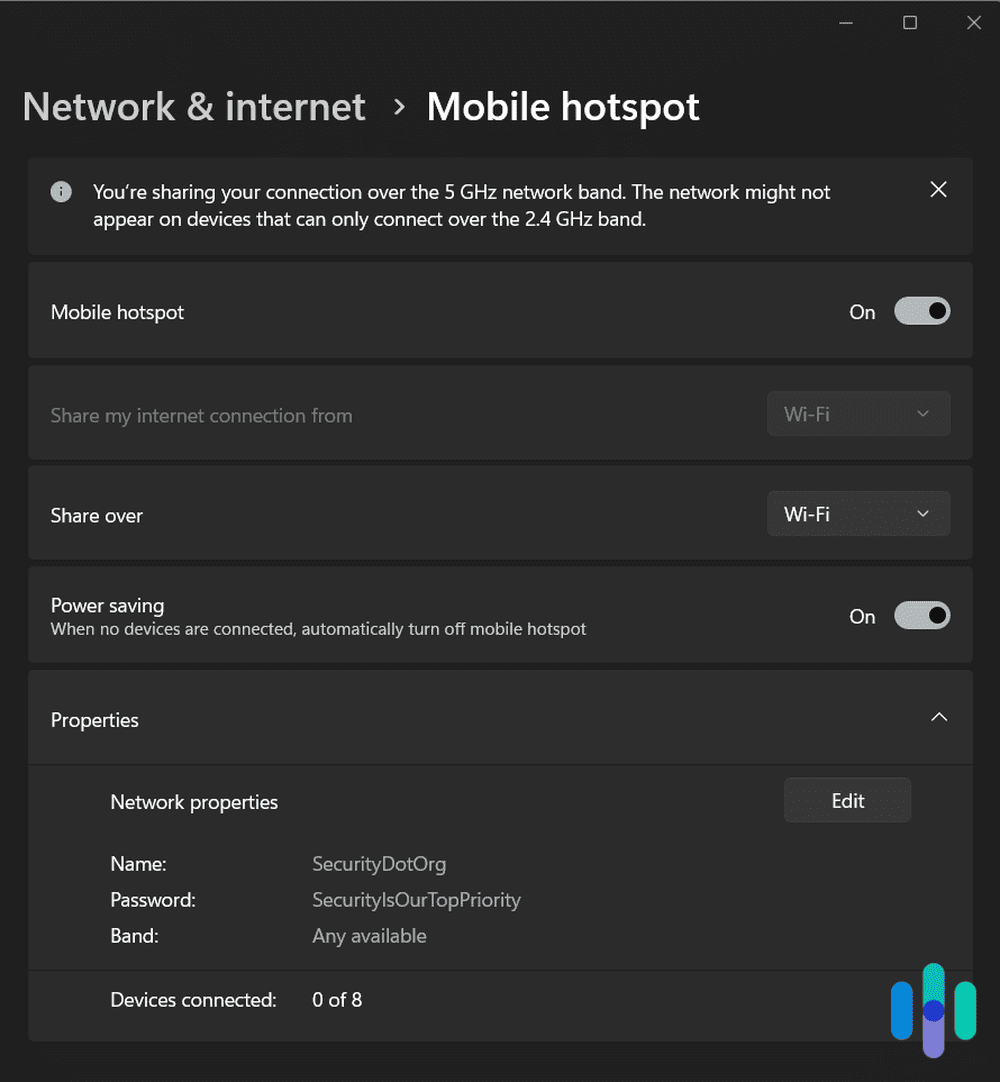Click the Mobile hotspot breadcrumb title

[x=563, y=106]
